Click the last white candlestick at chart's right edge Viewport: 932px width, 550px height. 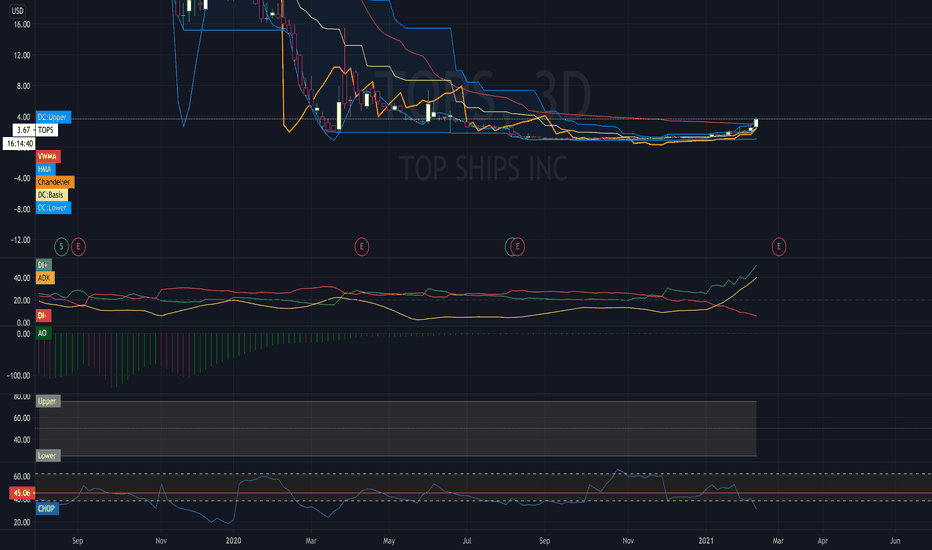click(x=756, y=123)
